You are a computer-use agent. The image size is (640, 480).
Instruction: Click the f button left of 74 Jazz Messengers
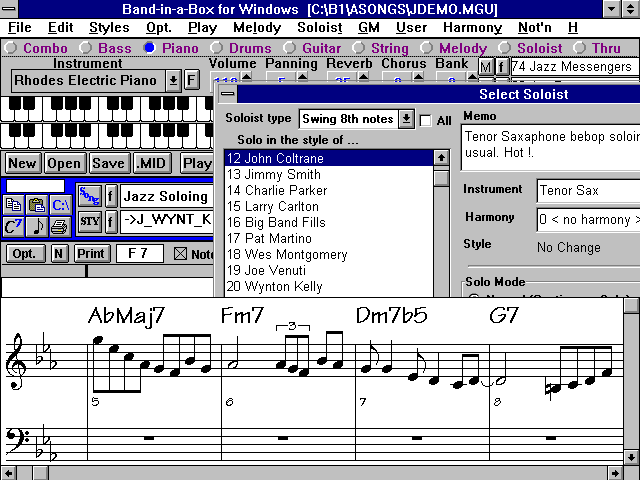coord(501,67)
